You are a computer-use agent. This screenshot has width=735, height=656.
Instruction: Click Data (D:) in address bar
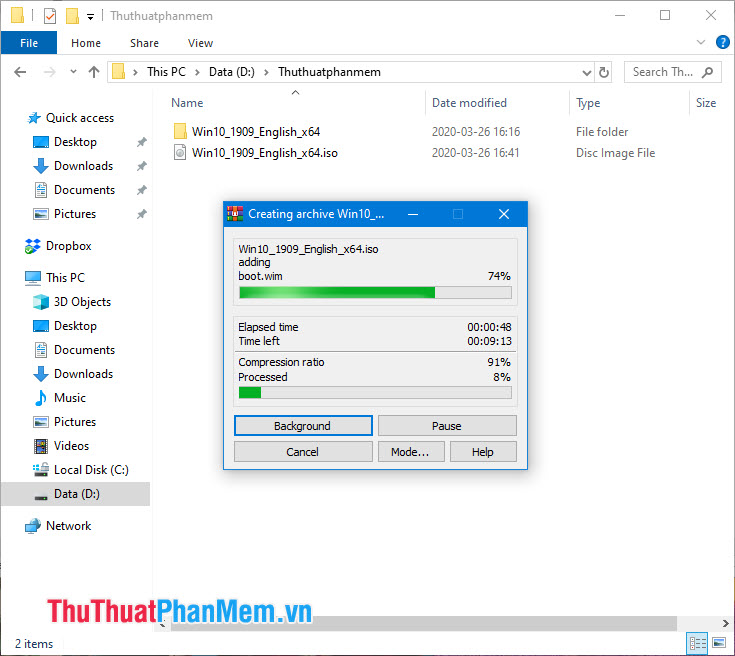coord(232,72)
